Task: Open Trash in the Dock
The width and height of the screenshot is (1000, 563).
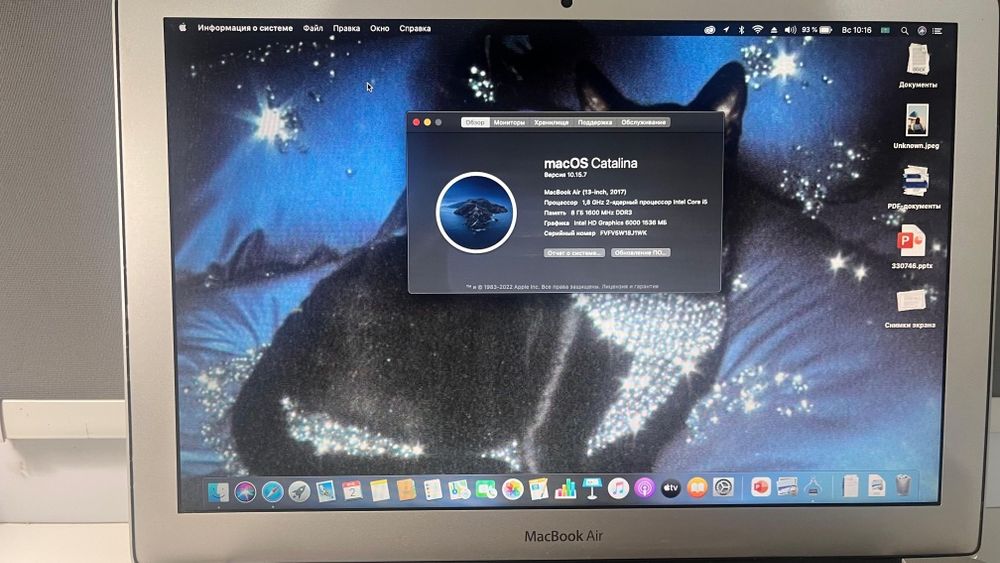Action: pos(902,485)
